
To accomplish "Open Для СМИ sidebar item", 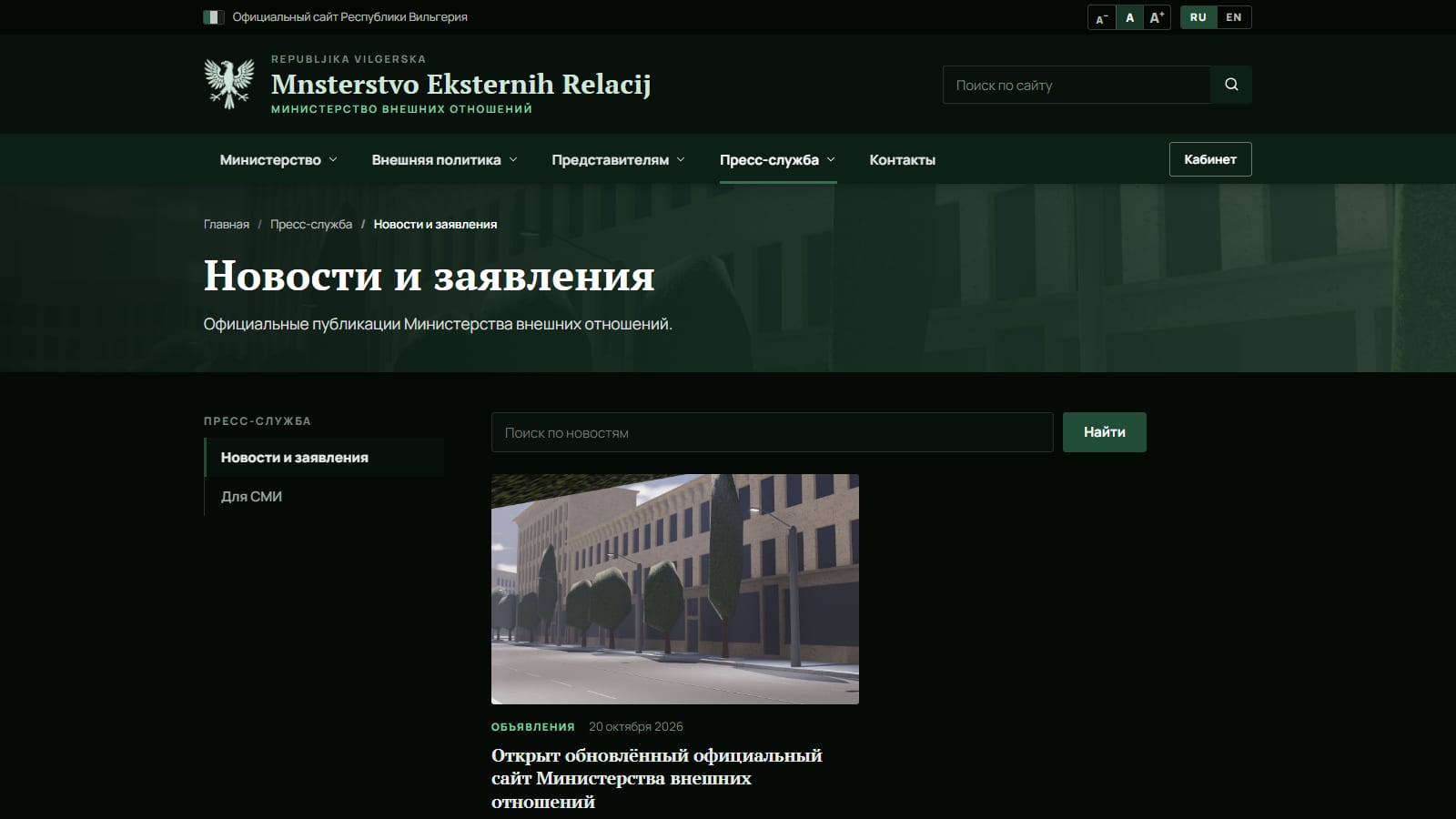I will tap(324, 497).
